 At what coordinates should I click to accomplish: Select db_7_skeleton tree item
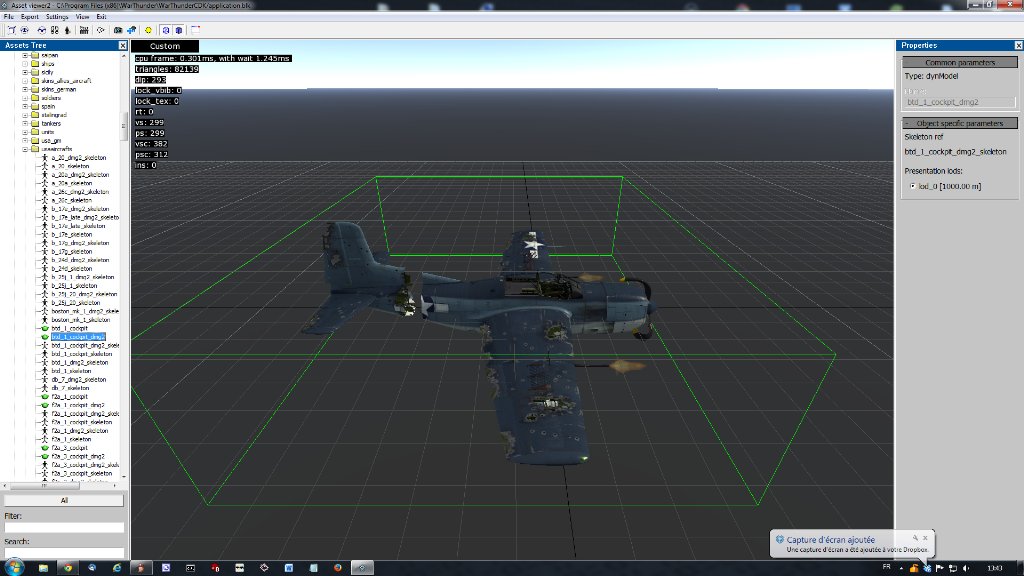[x=70, y=388]
